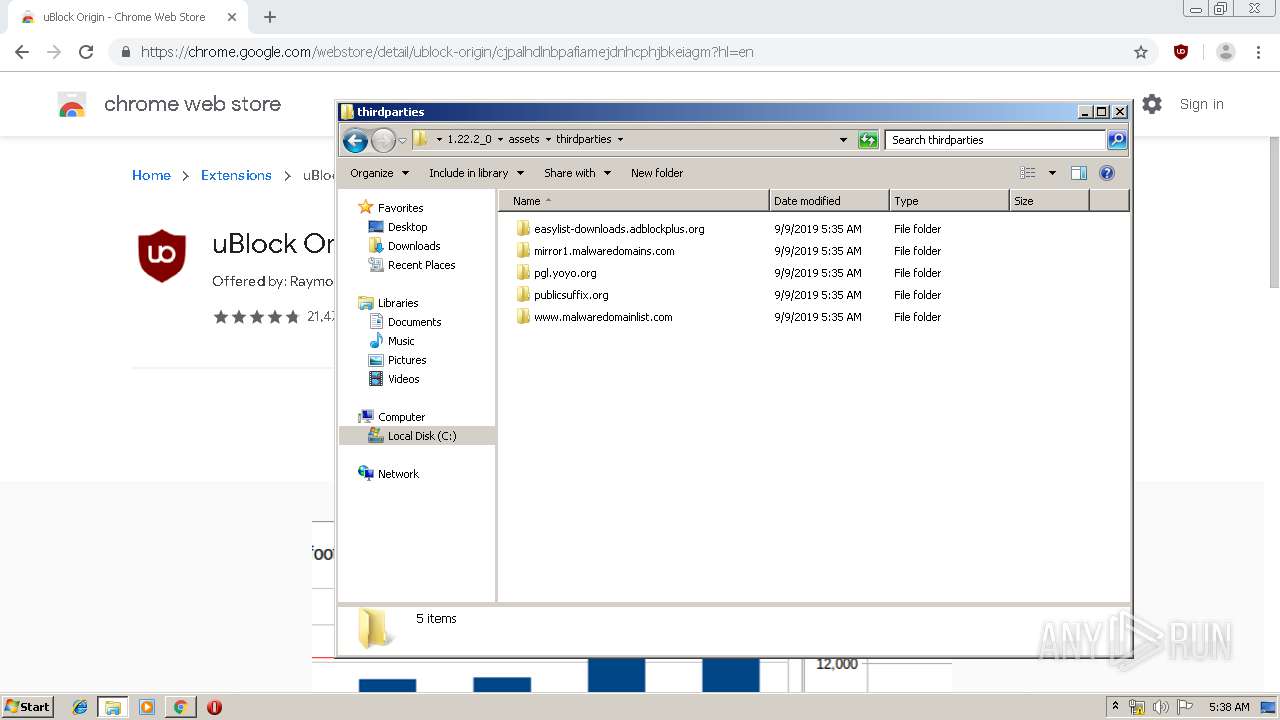The width and height of the screenshot is (1280, 720).
Task: Toggle the preview pane icon
Action: point(1078,173)
